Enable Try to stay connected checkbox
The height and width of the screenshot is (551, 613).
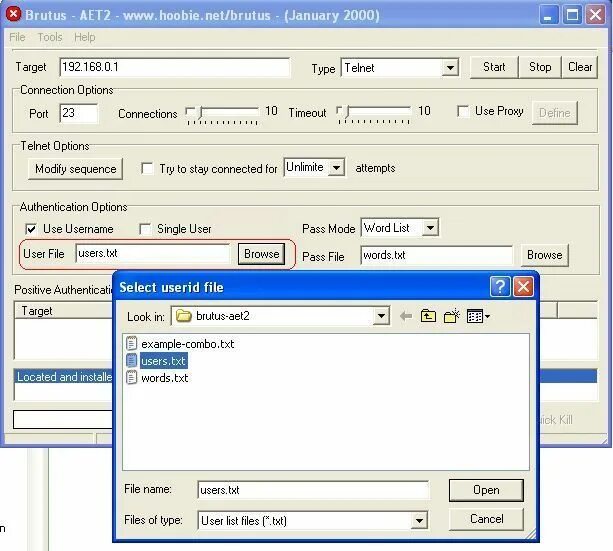[147, 169]
